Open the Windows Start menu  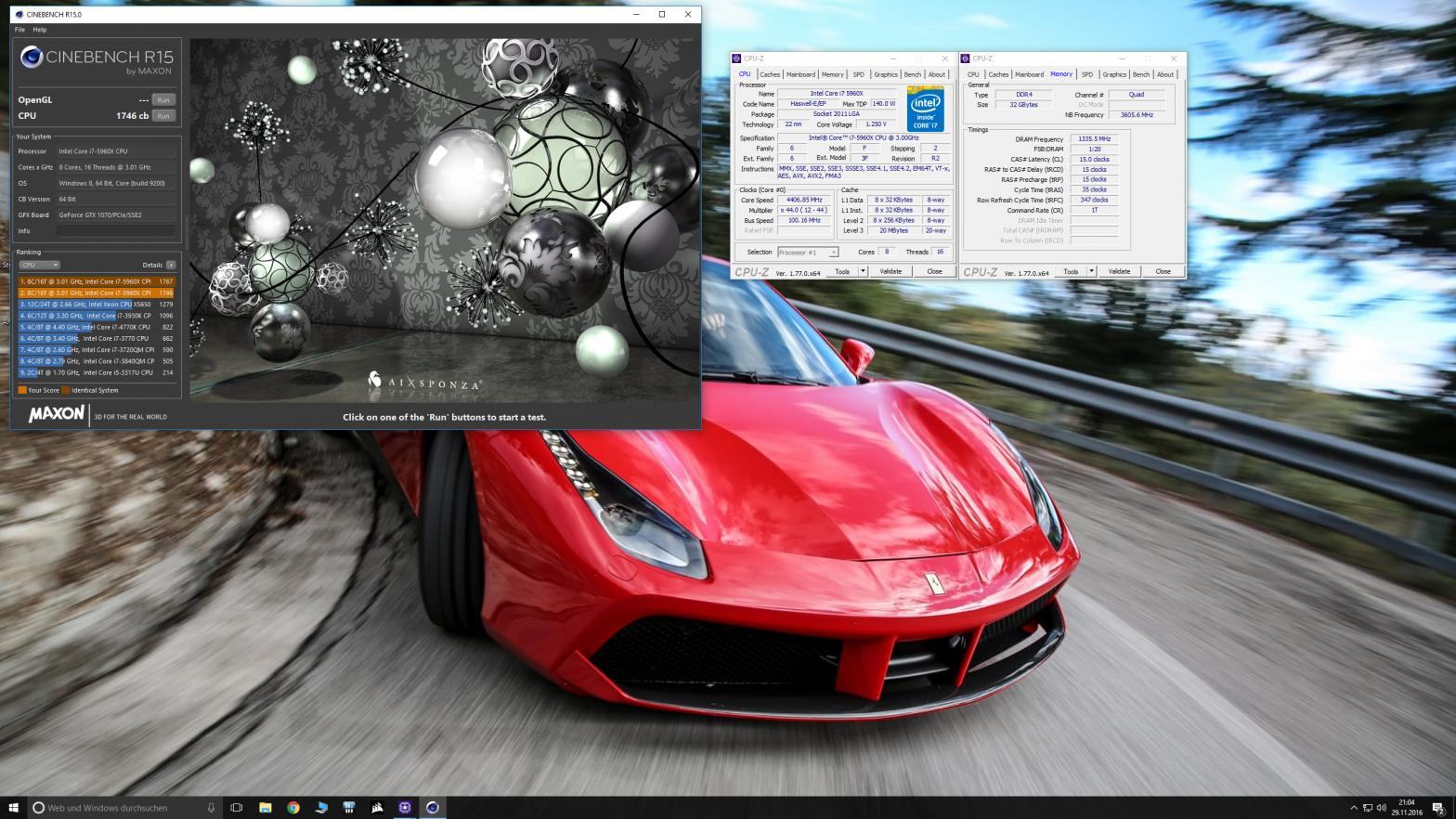click(x=13, y=808)
